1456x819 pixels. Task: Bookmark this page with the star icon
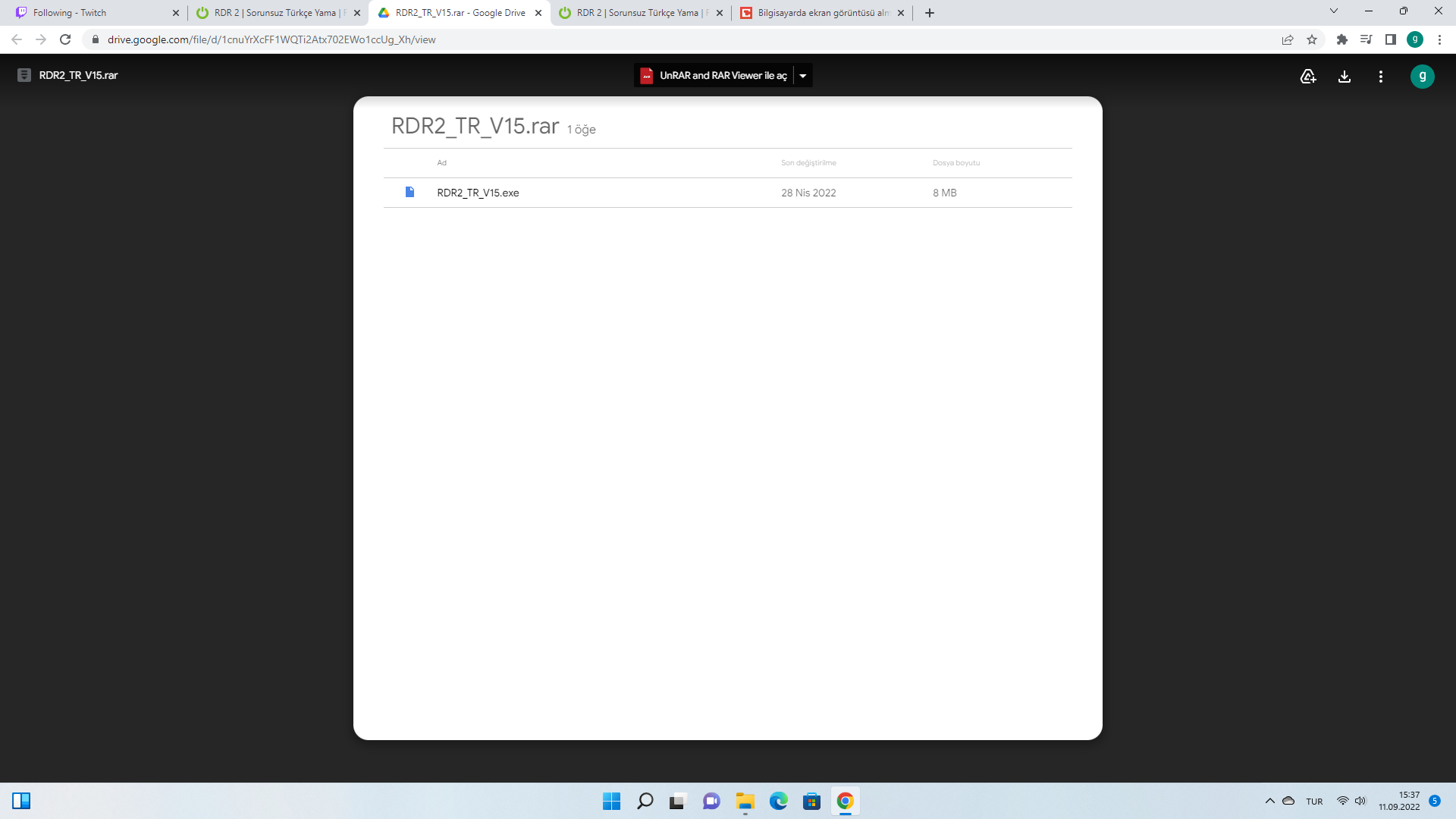point(1312,39)
